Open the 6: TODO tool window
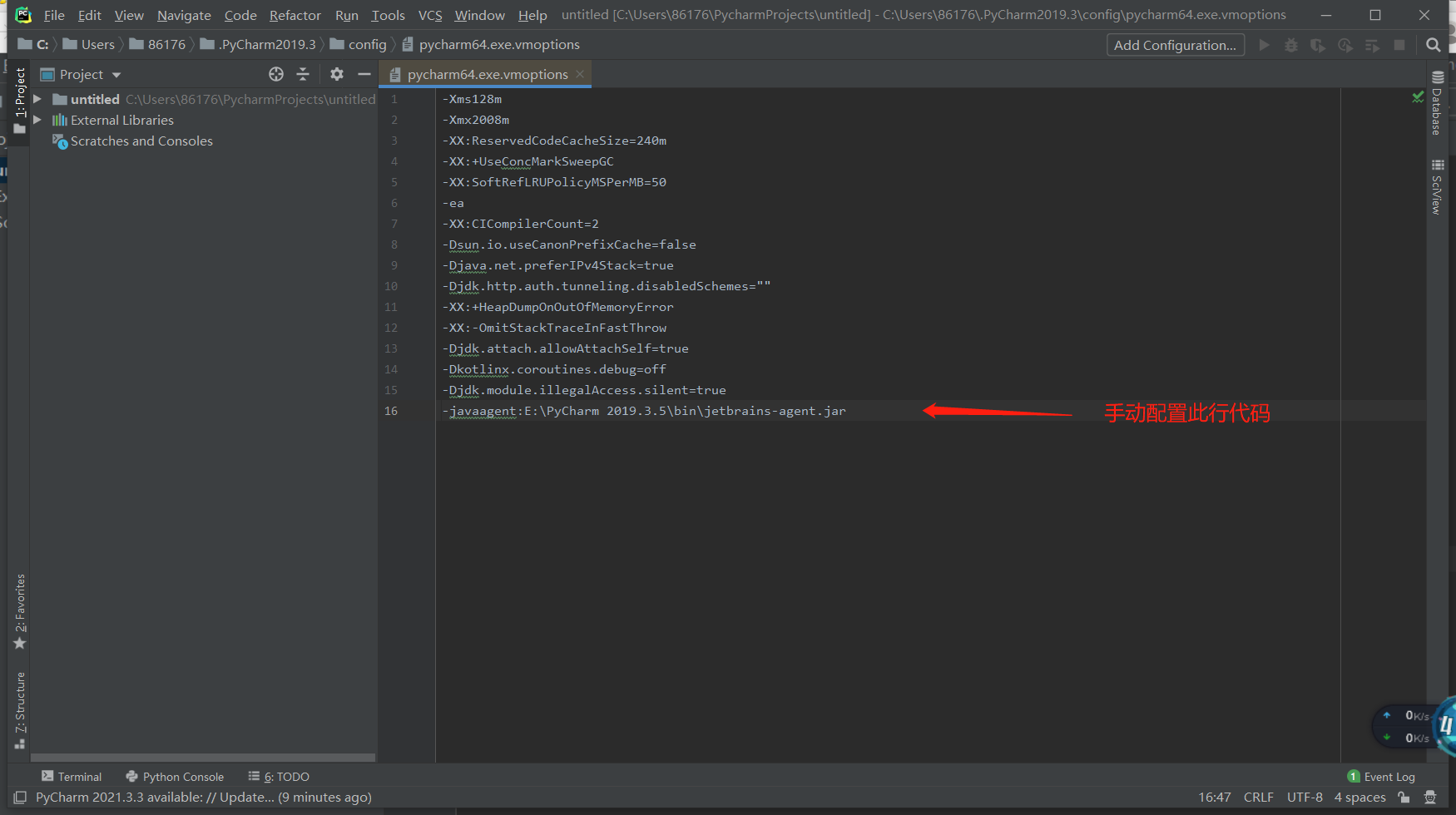 point(279,776)
